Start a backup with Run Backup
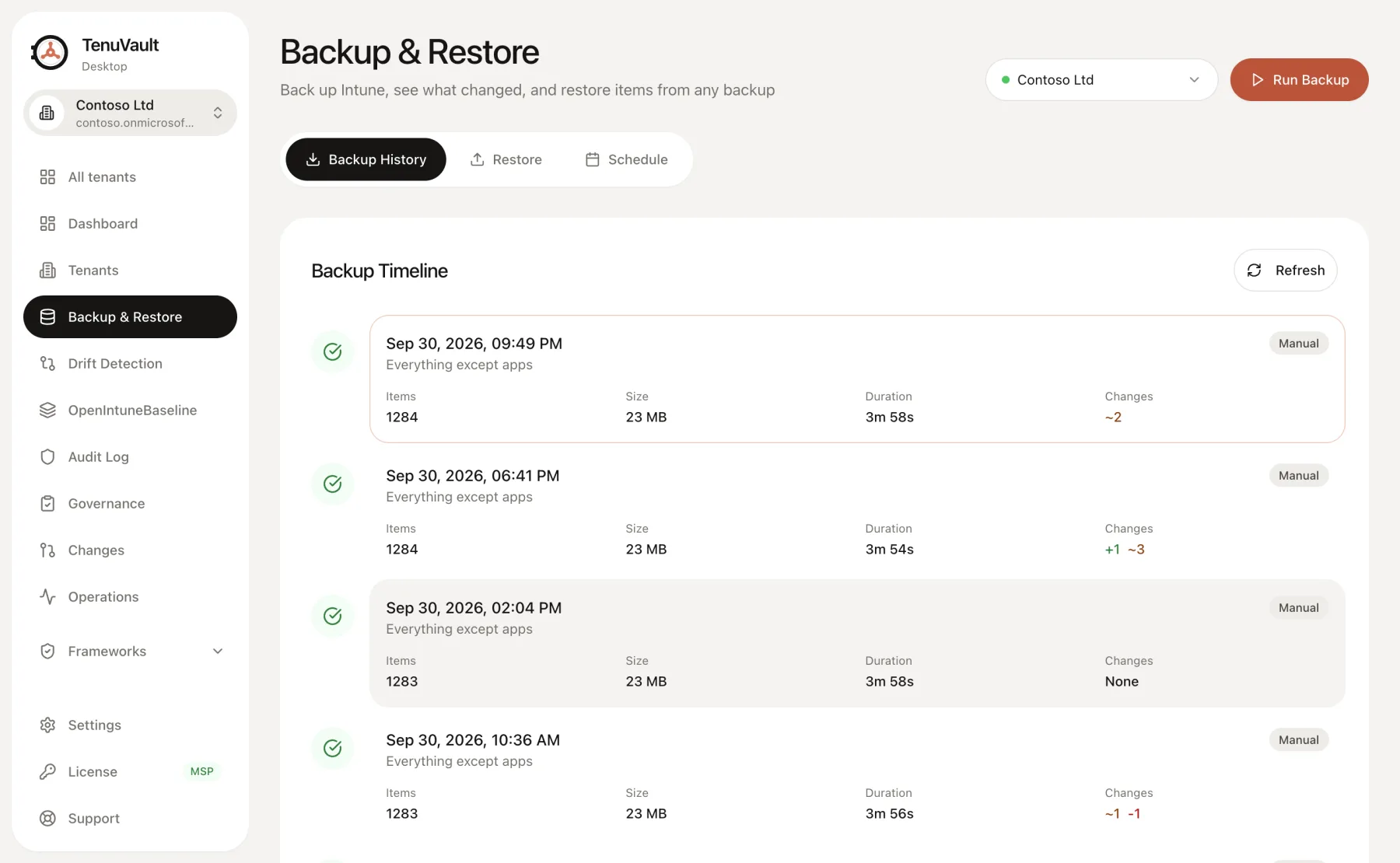 pos(1299,79)
